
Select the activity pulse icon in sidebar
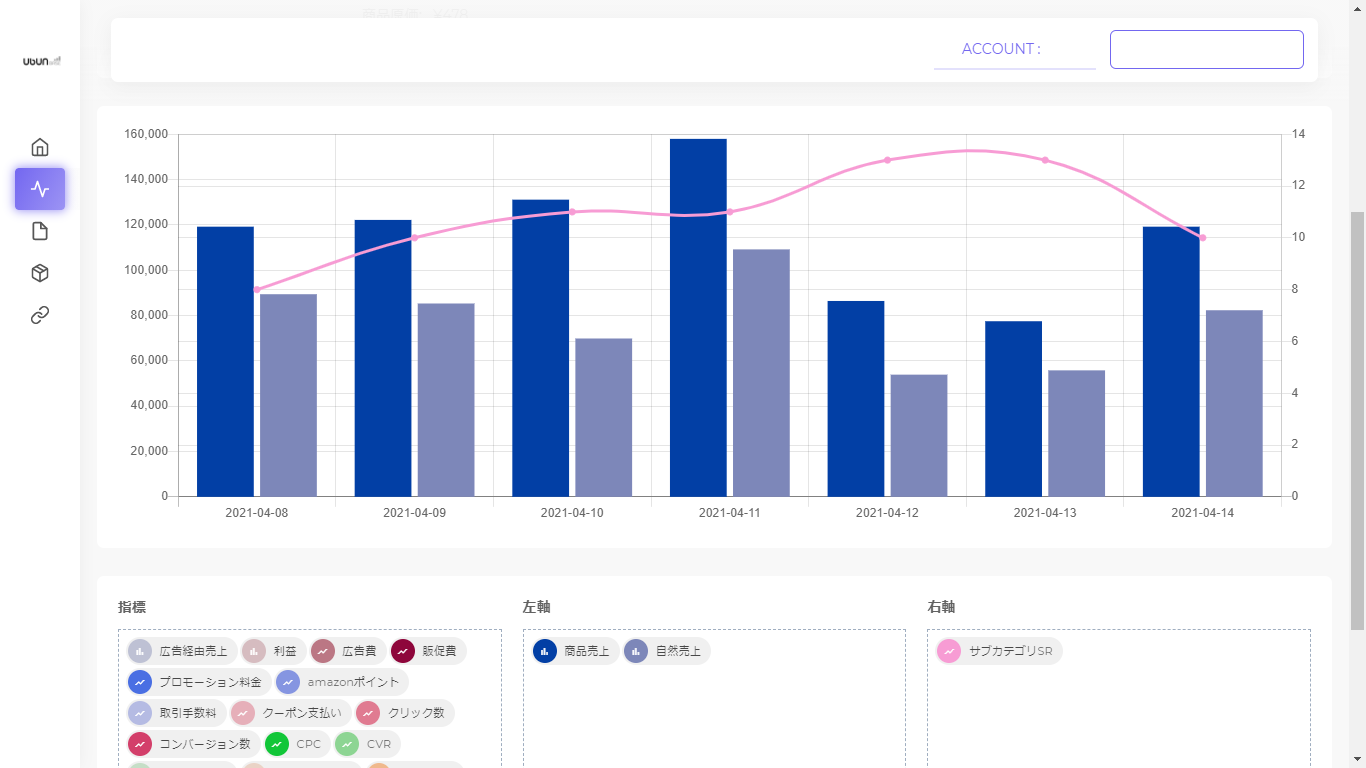[40, 189]
